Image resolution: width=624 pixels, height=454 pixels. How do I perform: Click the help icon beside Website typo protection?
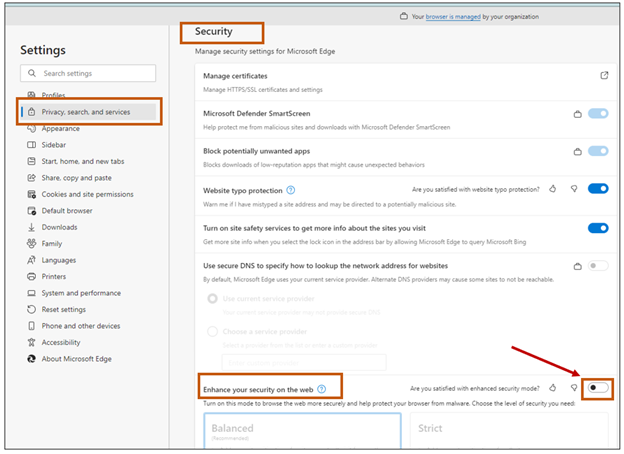291,190
